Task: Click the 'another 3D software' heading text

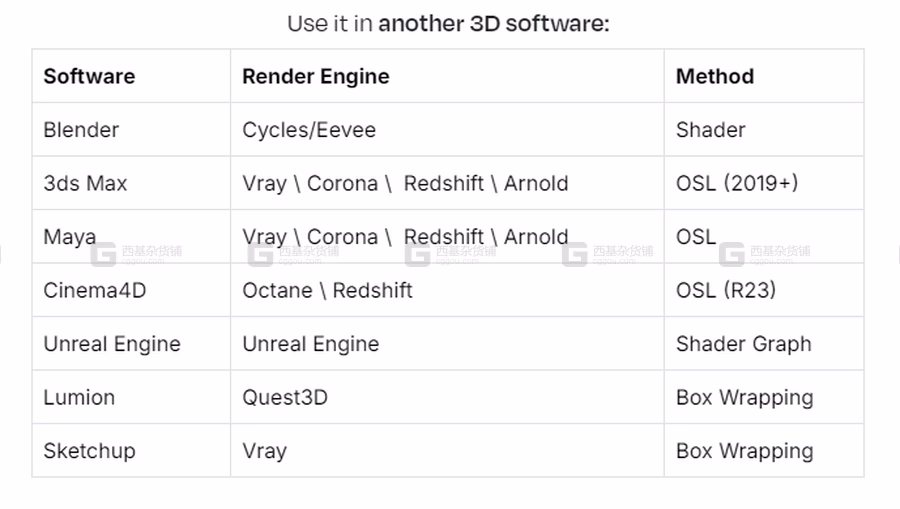Action: click(494, 24)
